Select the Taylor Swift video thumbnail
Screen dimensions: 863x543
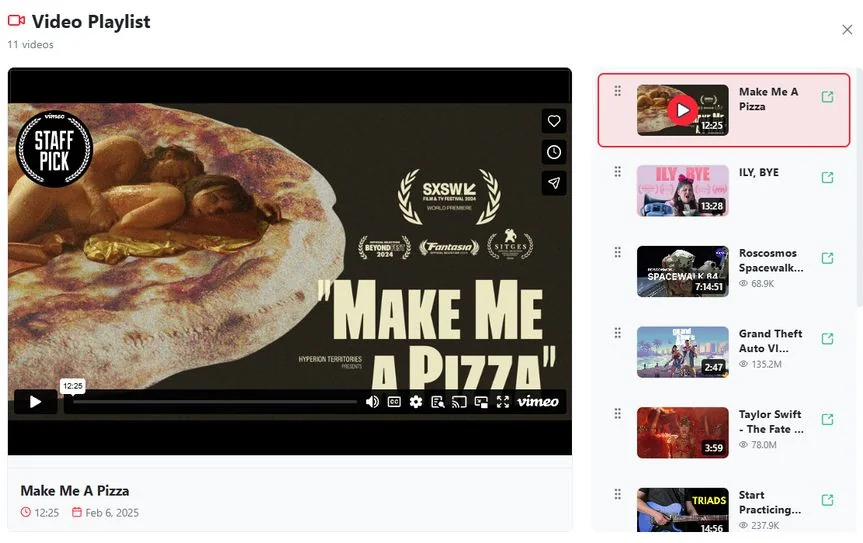click(682, 432)
